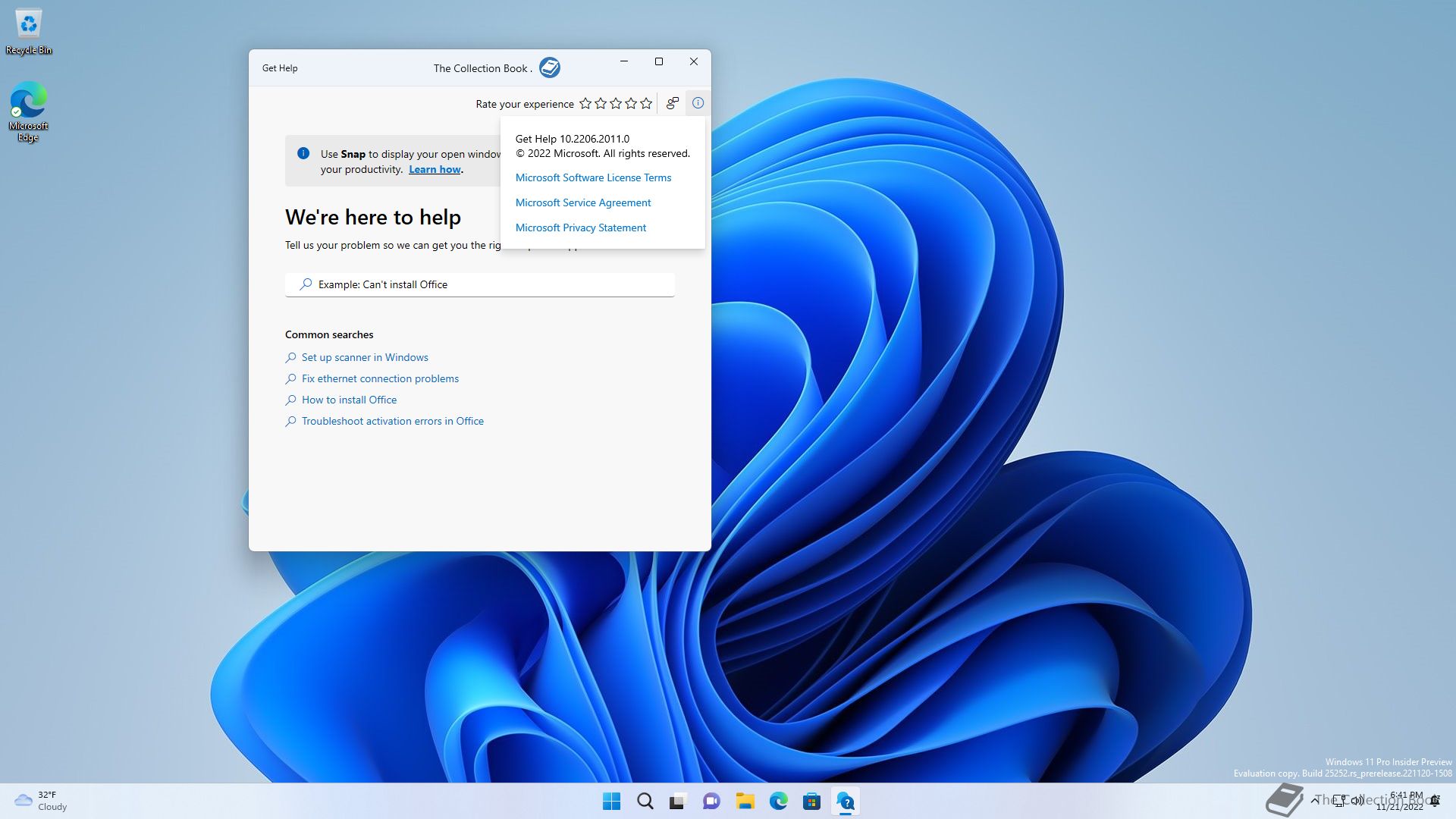Open taskbar Search

pos(645,801)
